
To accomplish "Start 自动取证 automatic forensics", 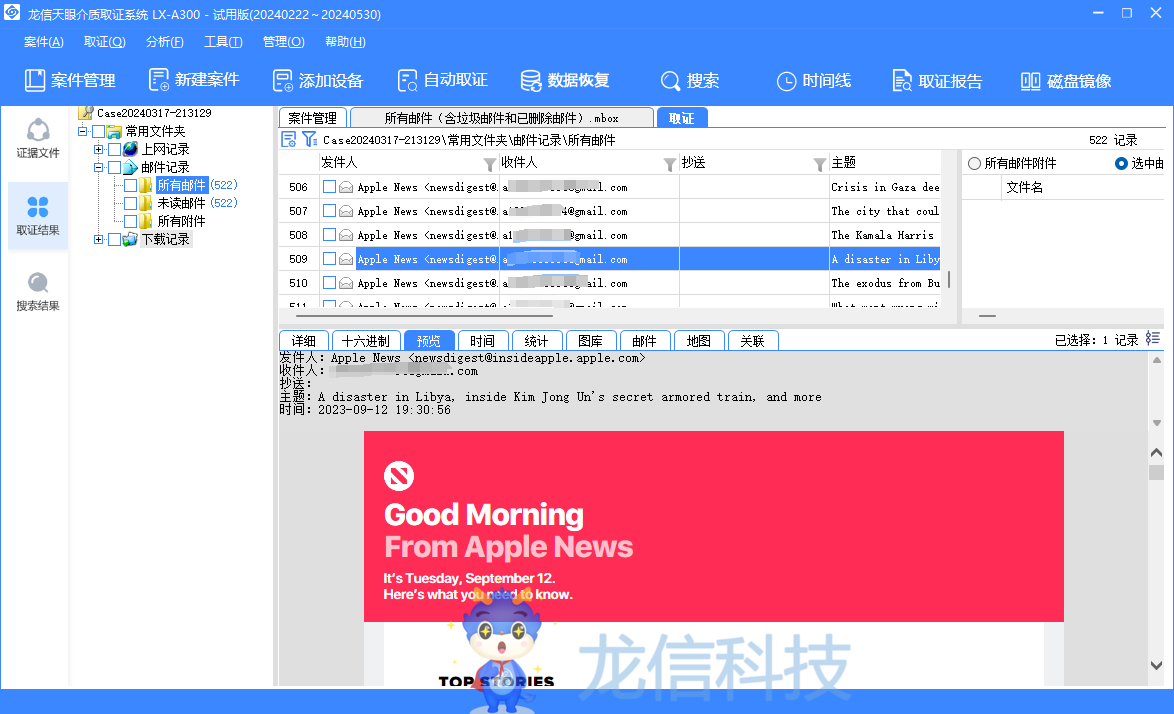I will 442,81.
